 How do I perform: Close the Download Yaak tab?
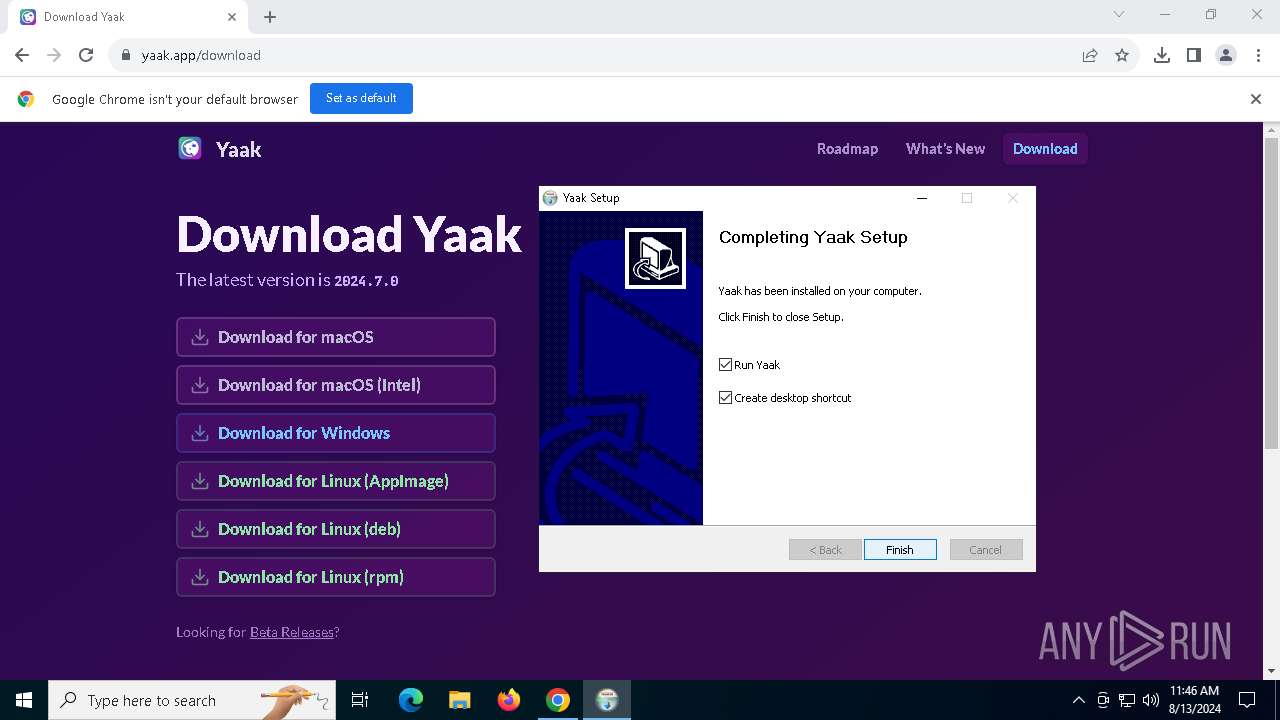[232, 17]
